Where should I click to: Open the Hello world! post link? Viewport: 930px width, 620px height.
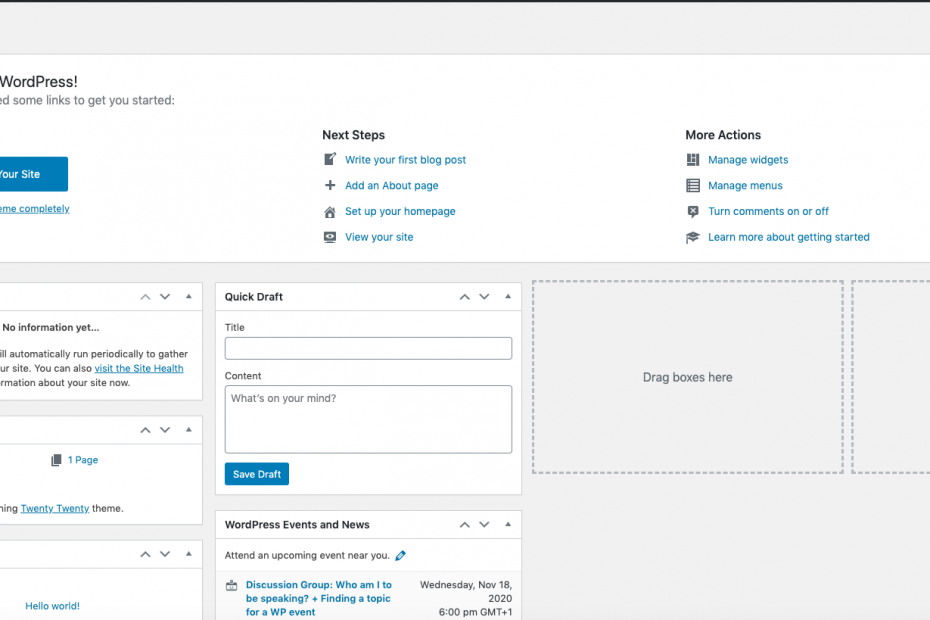[x=52, y=606]
